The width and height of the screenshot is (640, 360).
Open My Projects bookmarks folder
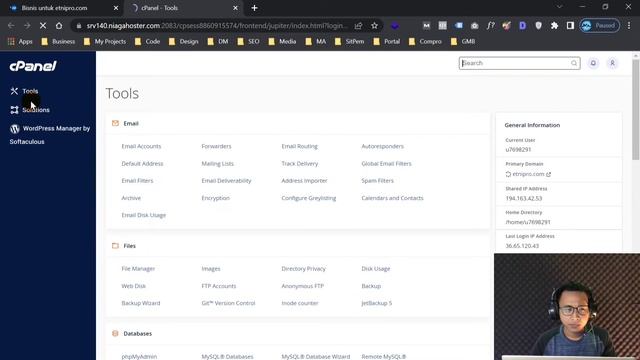tap(105, 42)
